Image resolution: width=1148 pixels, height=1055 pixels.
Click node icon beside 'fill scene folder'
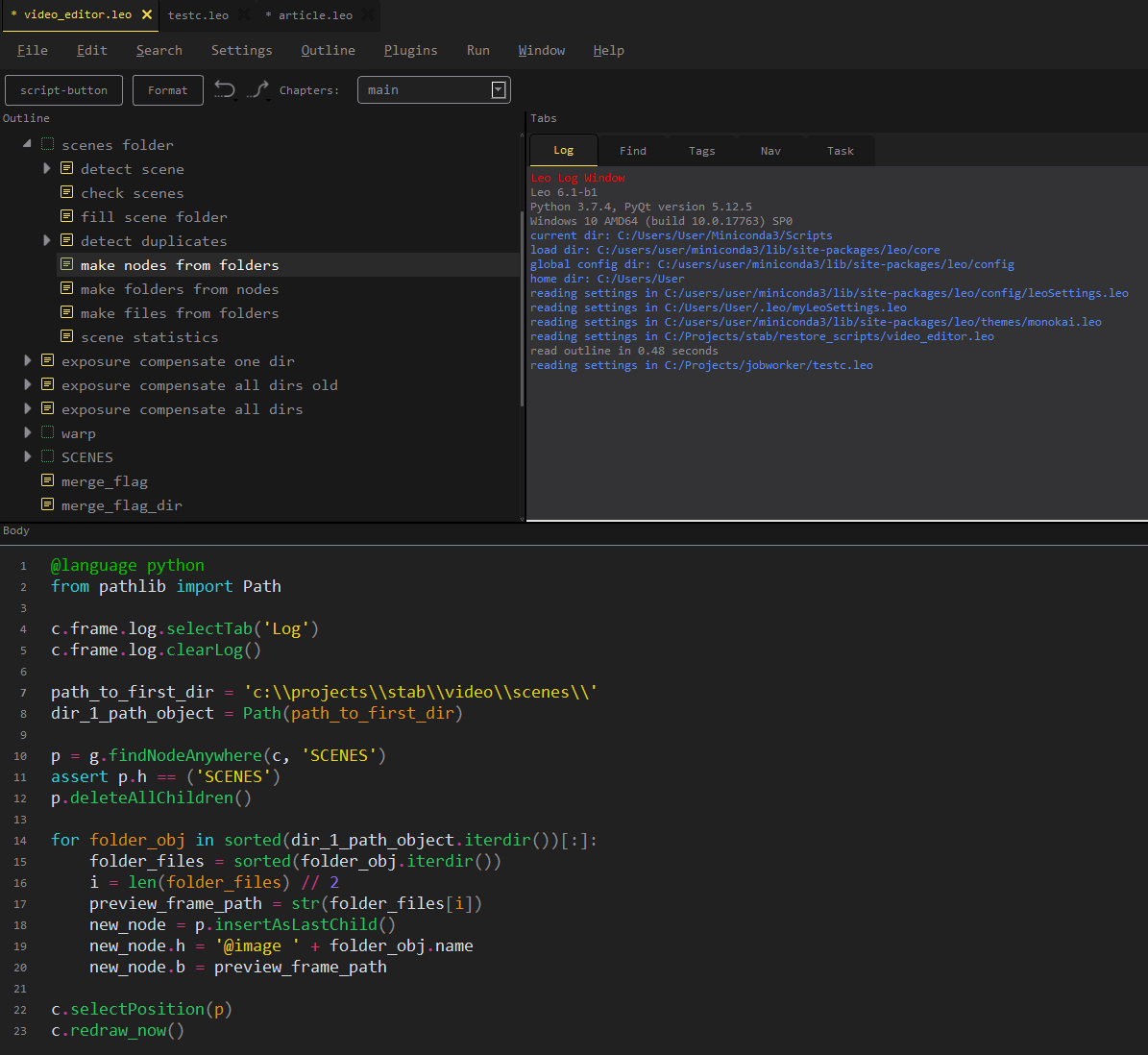(66, 216)
